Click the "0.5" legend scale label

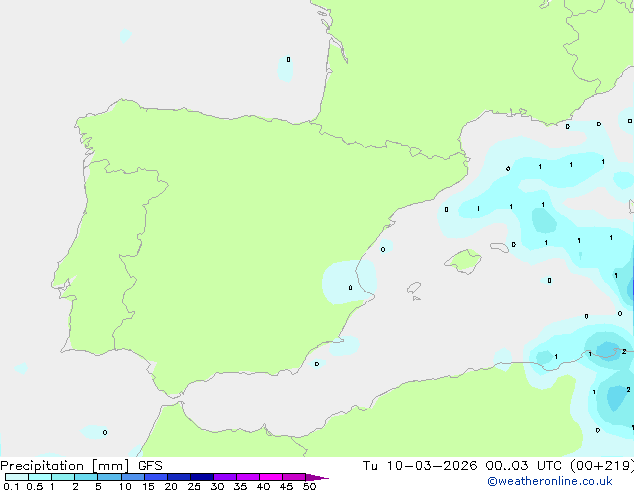[35, 486]
